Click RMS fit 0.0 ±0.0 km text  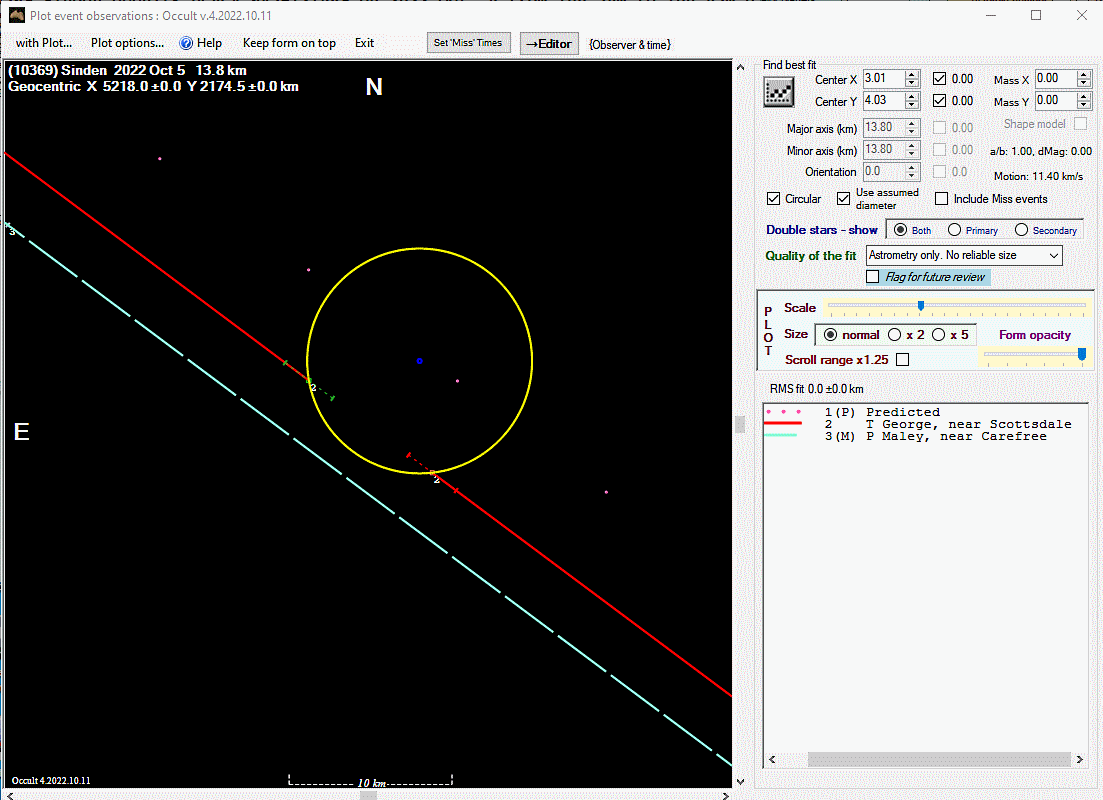tap(817, 388)
